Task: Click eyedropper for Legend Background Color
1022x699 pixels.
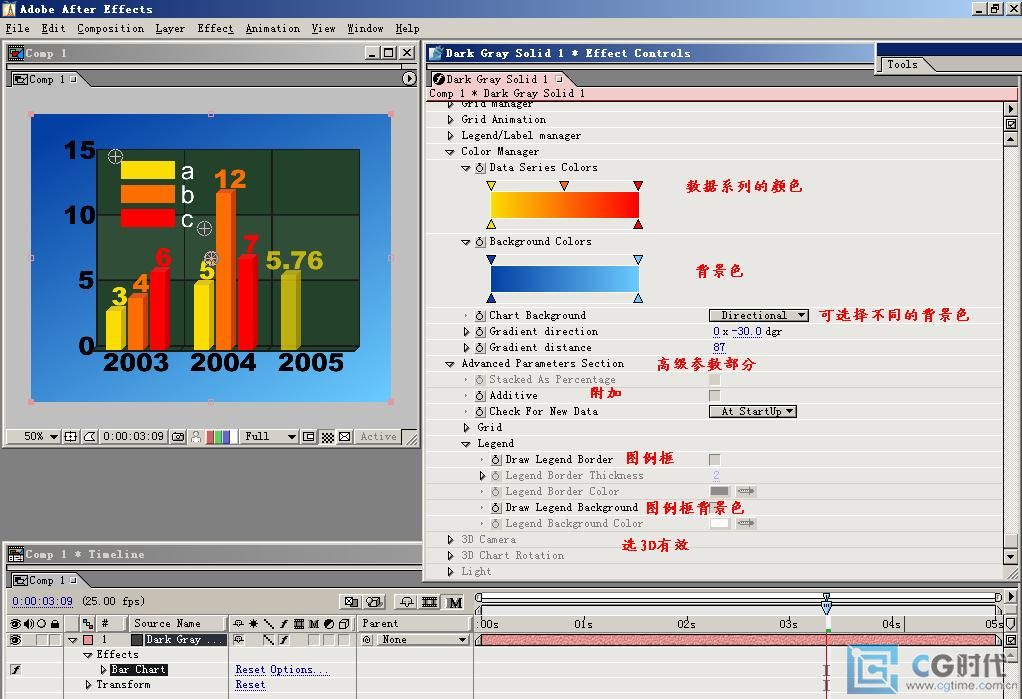Action: pos(746,523)
